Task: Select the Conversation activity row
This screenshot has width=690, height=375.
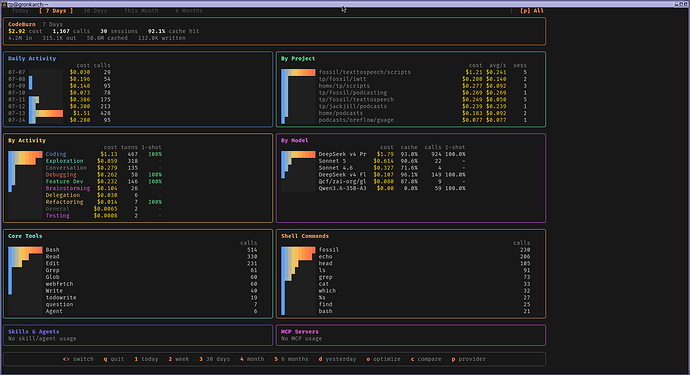Action: 85,168
